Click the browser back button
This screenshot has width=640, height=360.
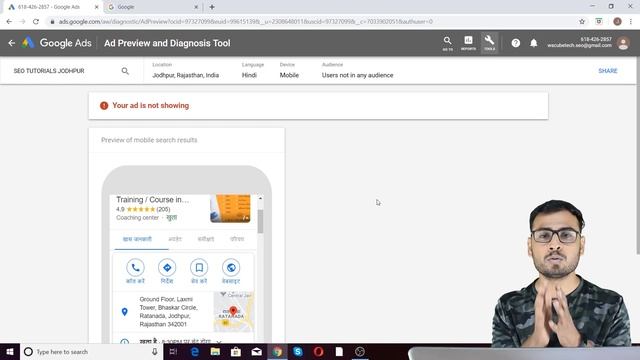click(9, 22)
